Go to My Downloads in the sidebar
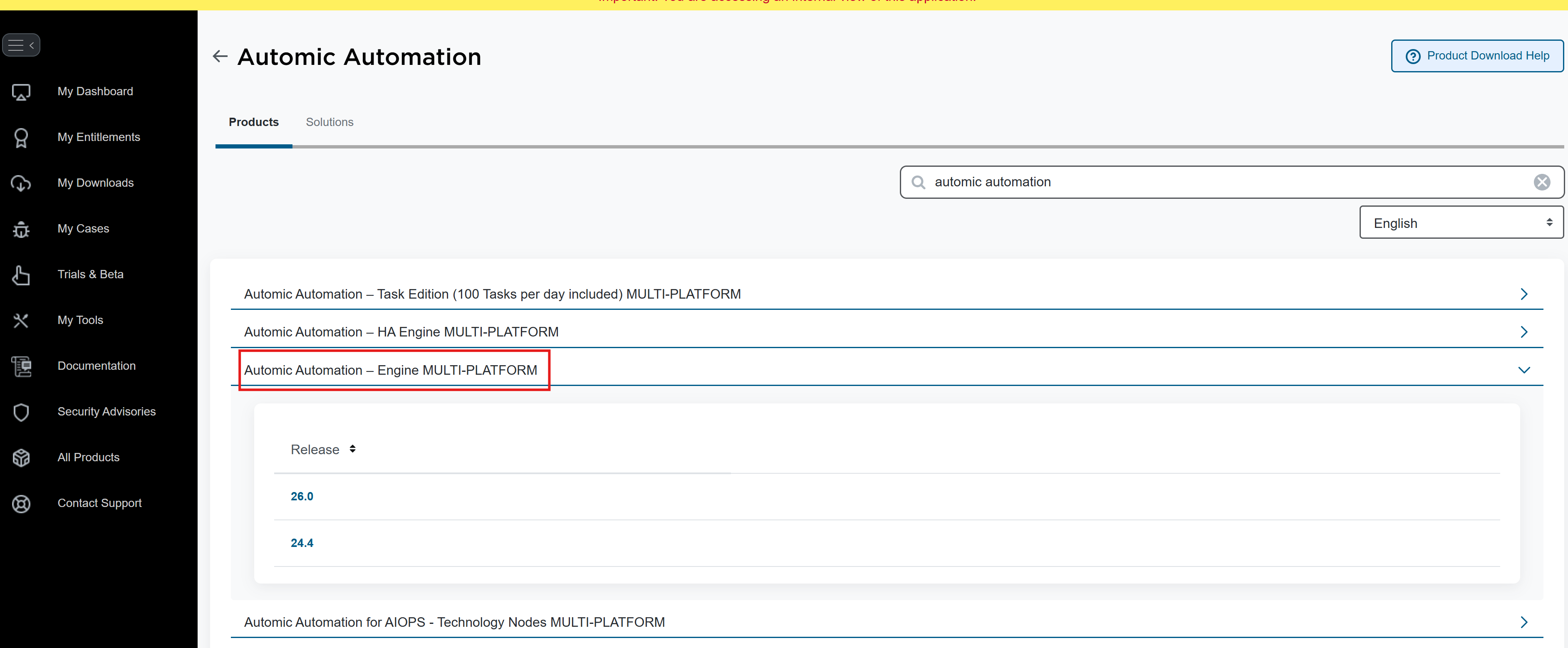This screenshot has height=648, width=1568. pyautogui.click(x=96, y=183)
